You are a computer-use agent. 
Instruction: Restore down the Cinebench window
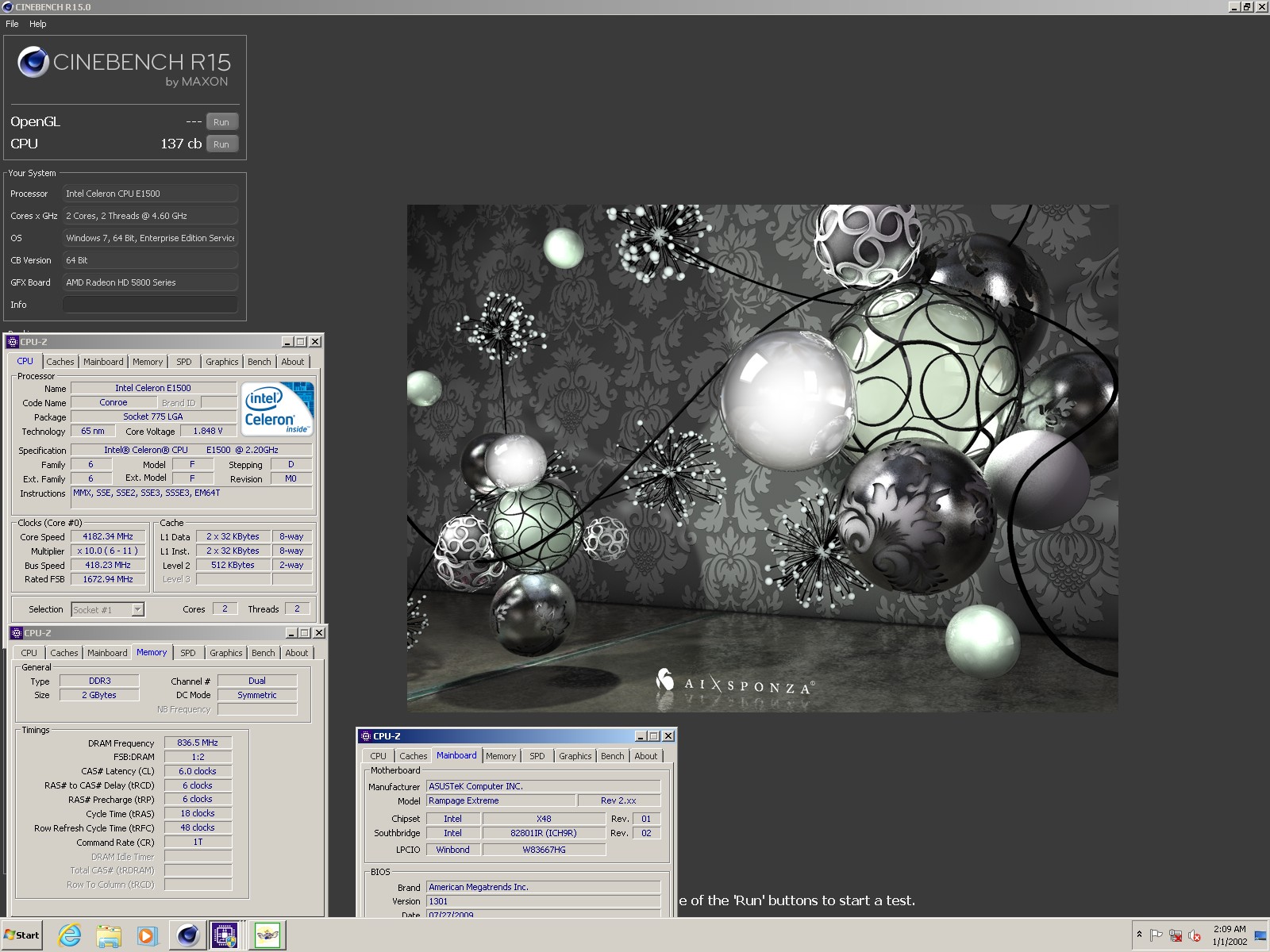(x=1247, y=6)
